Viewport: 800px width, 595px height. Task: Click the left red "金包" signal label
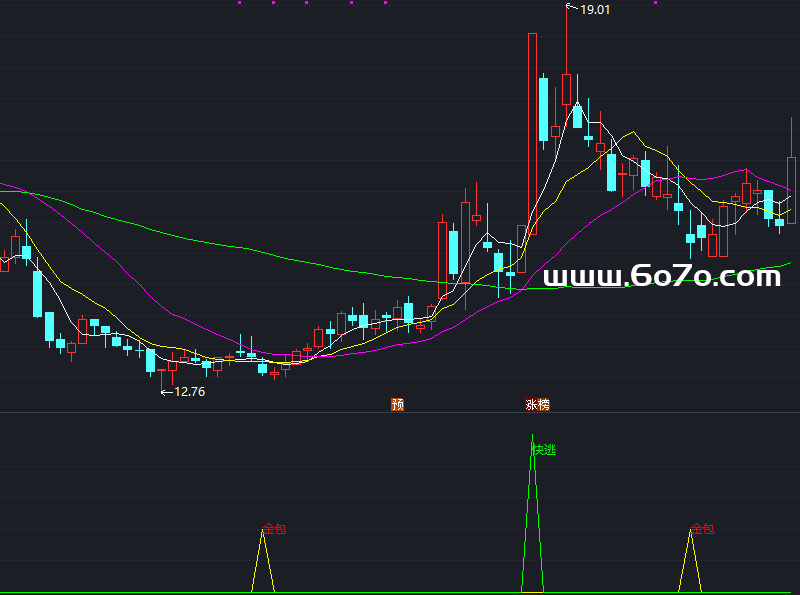coord(274,528)
